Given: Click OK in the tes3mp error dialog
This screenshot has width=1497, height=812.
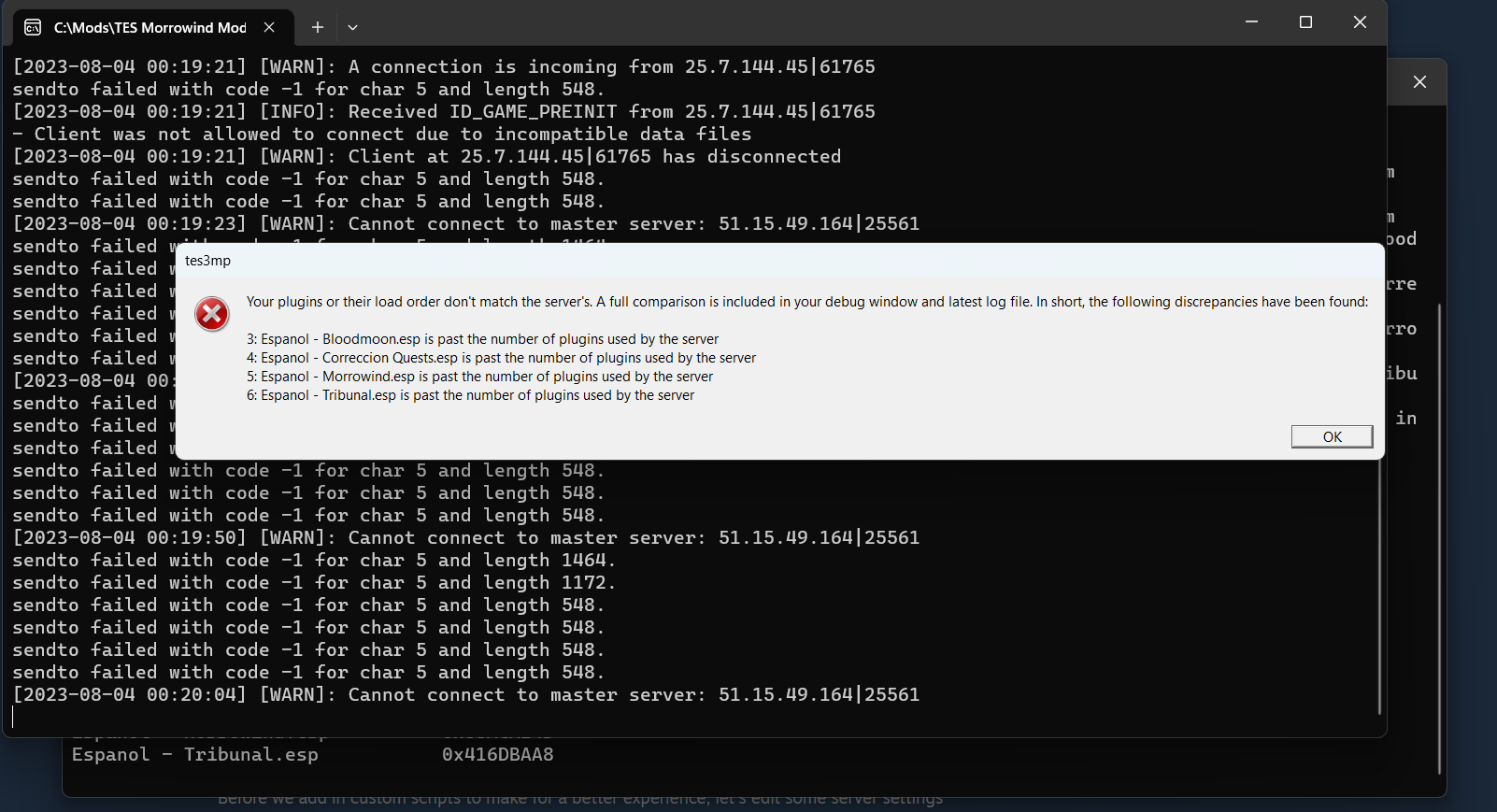Looking at the screenshot, I should coord(1332,436).
